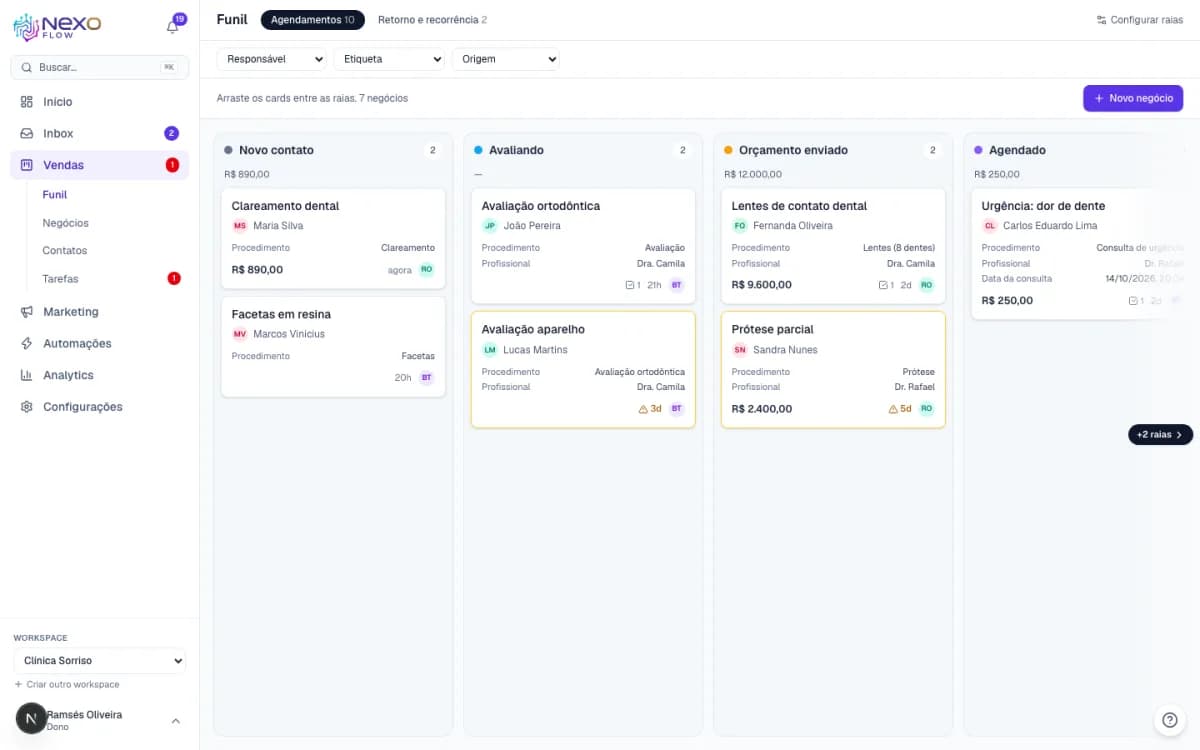Open Lentes de contato dental card
1200x750 pixels.
click(833, 246)
